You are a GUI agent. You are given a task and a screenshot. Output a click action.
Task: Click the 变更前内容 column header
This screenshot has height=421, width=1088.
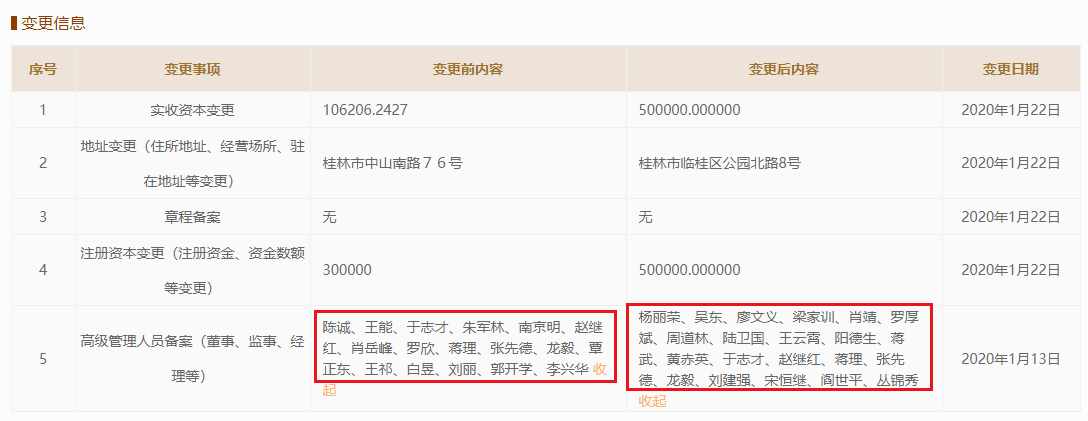[467, 69]
